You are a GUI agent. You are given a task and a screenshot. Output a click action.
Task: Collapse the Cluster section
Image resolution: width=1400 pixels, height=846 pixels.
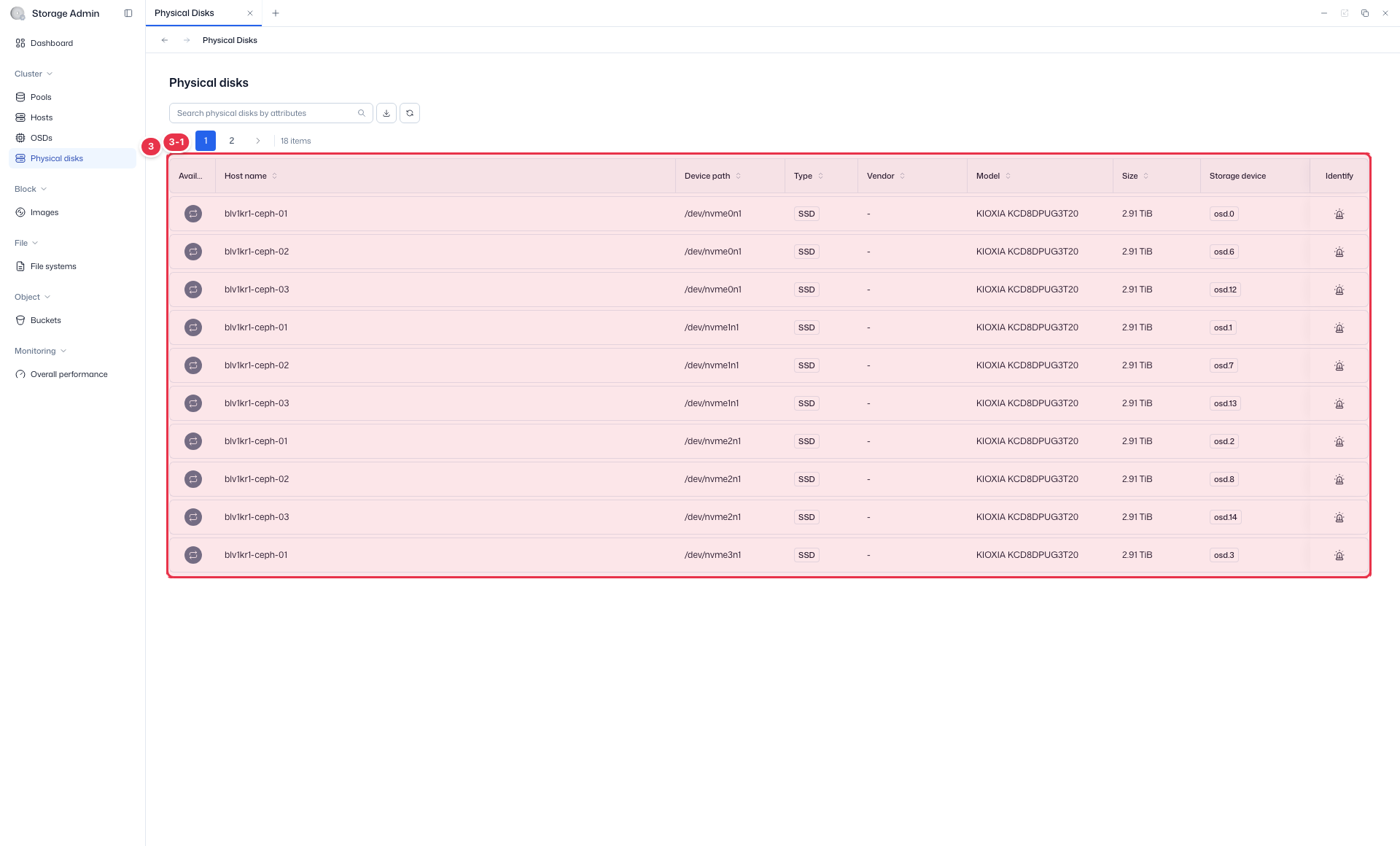point(34,74)
